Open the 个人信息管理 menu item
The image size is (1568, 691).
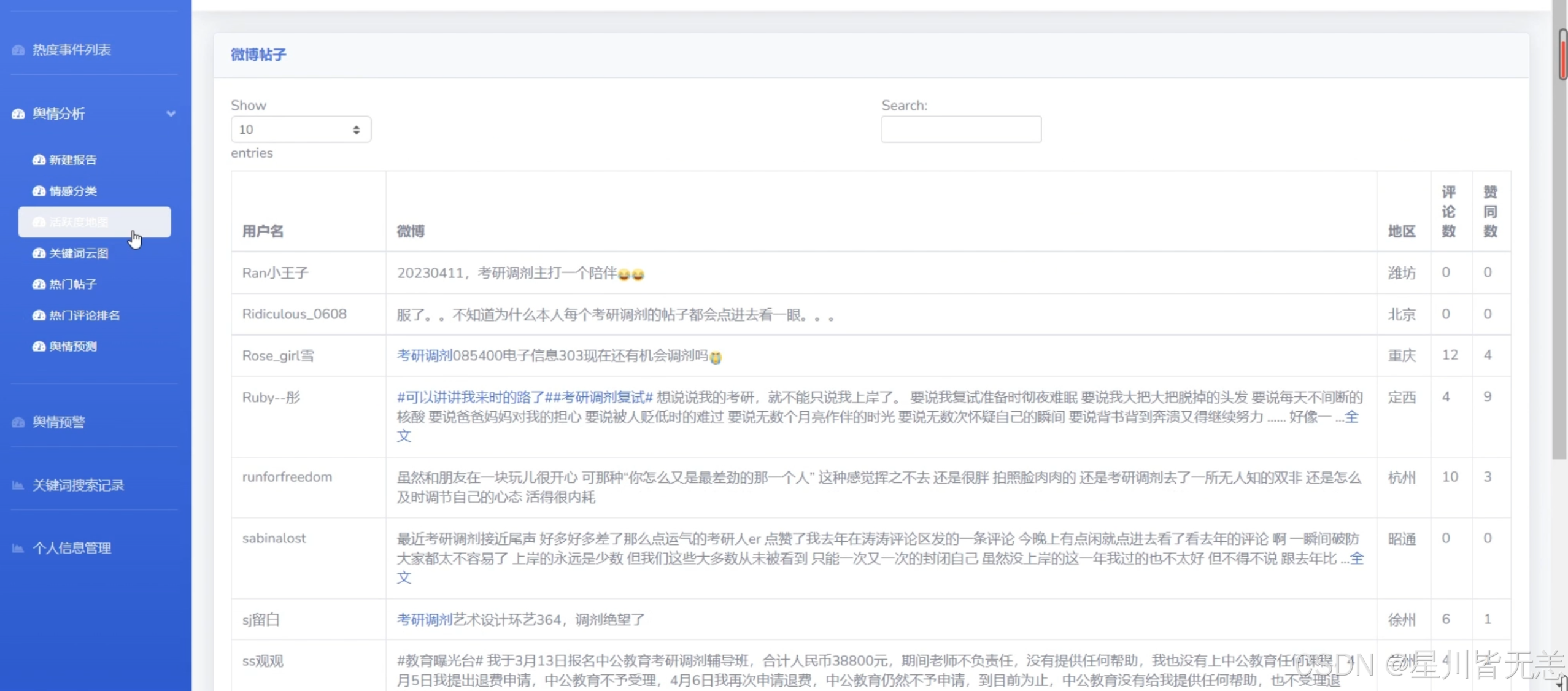[71, 548]
